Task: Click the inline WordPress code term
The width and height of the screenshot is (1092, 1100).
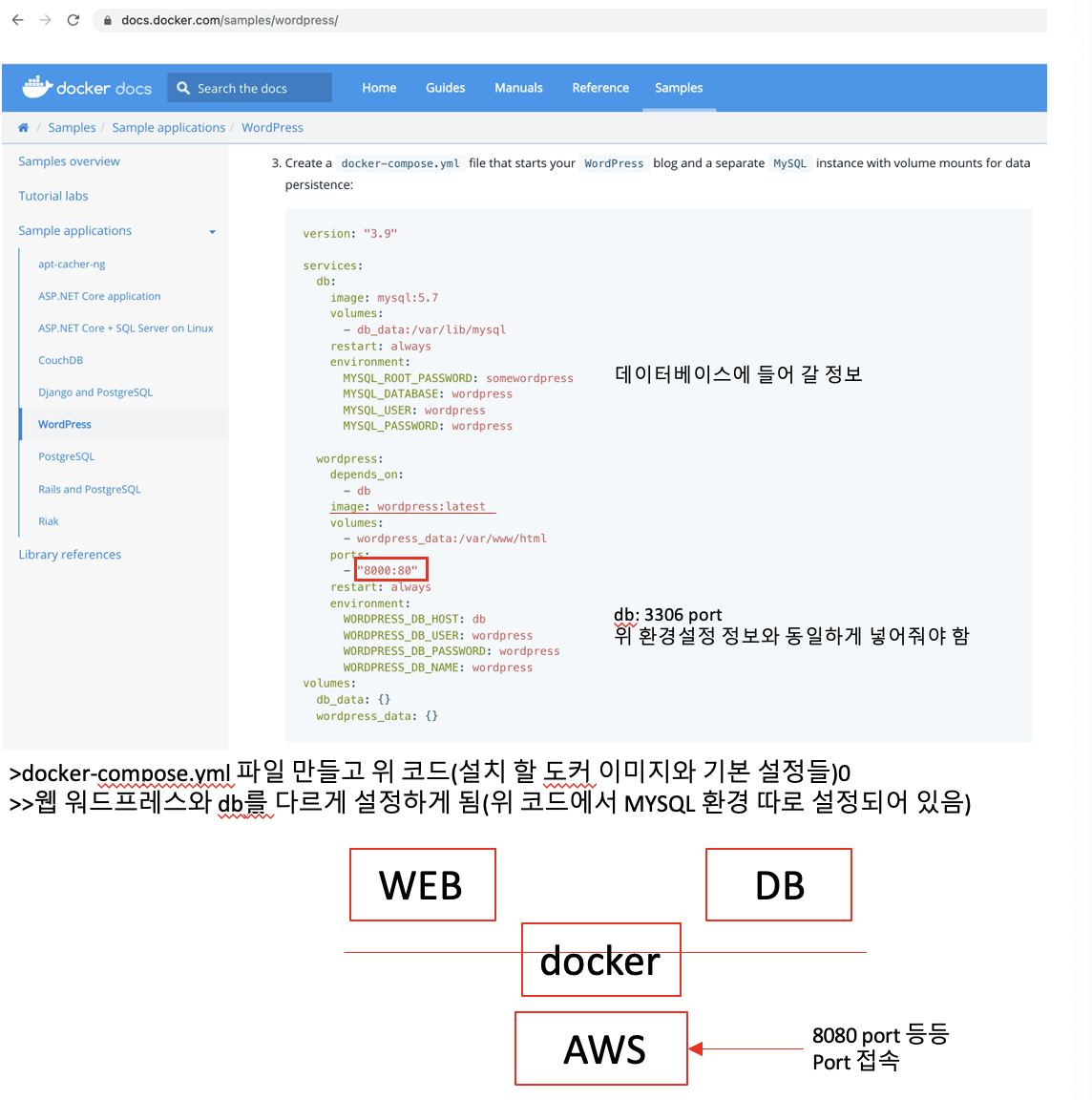Action: coord(614,163)
